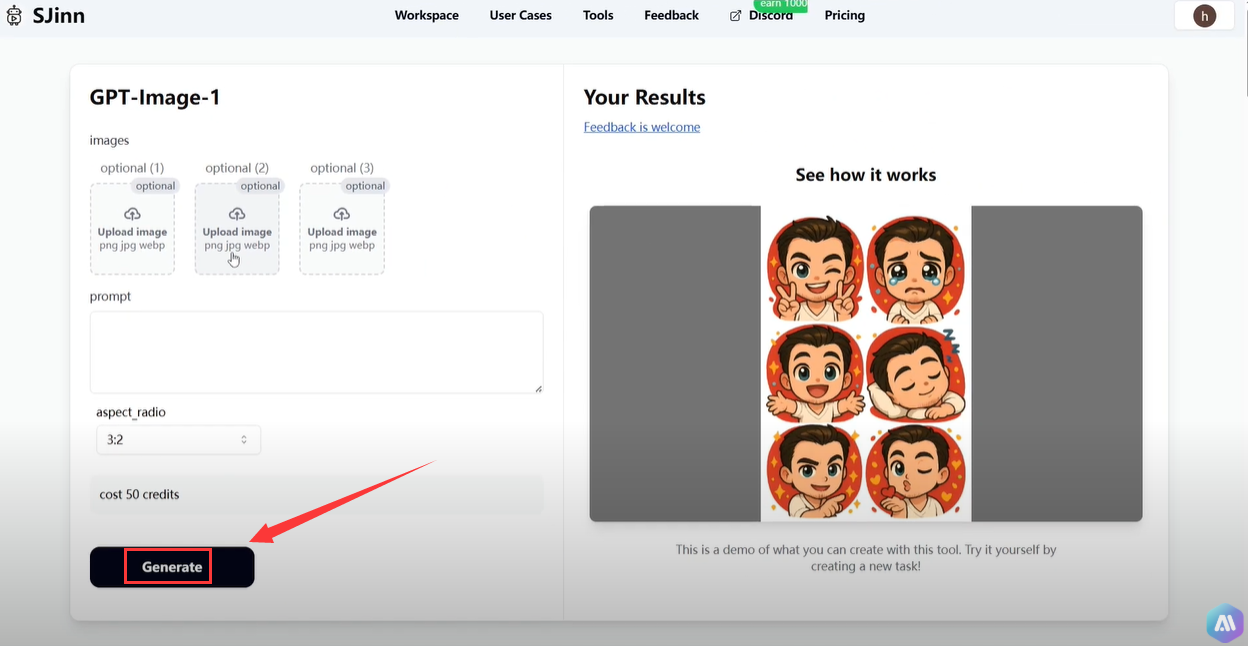The image size is (1248, 646).
Task: Click the 'optional (1)' label text
Action: tap(132, 168)
